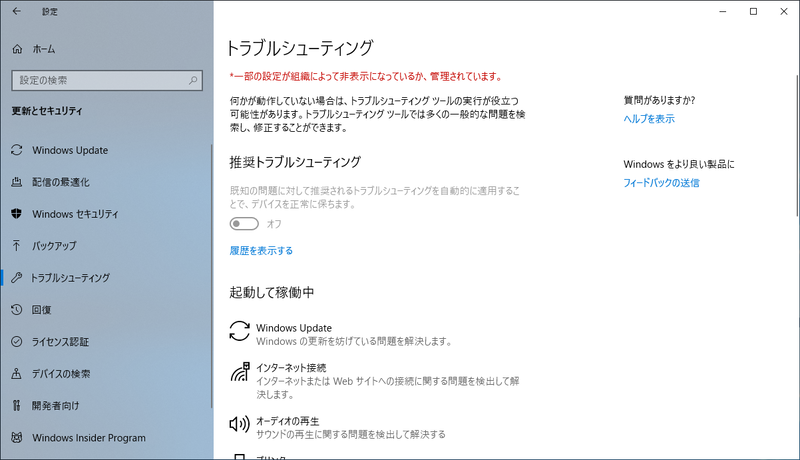800x460 pixels.
Task: Click the インターネット接続 wifi icon
Action: tap(240, 372)
